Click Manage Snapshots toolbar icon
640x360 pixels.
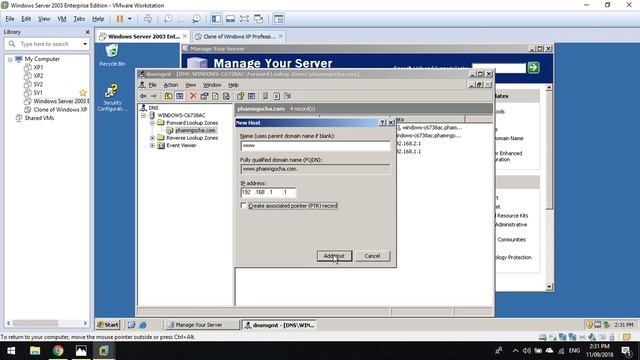196,19
